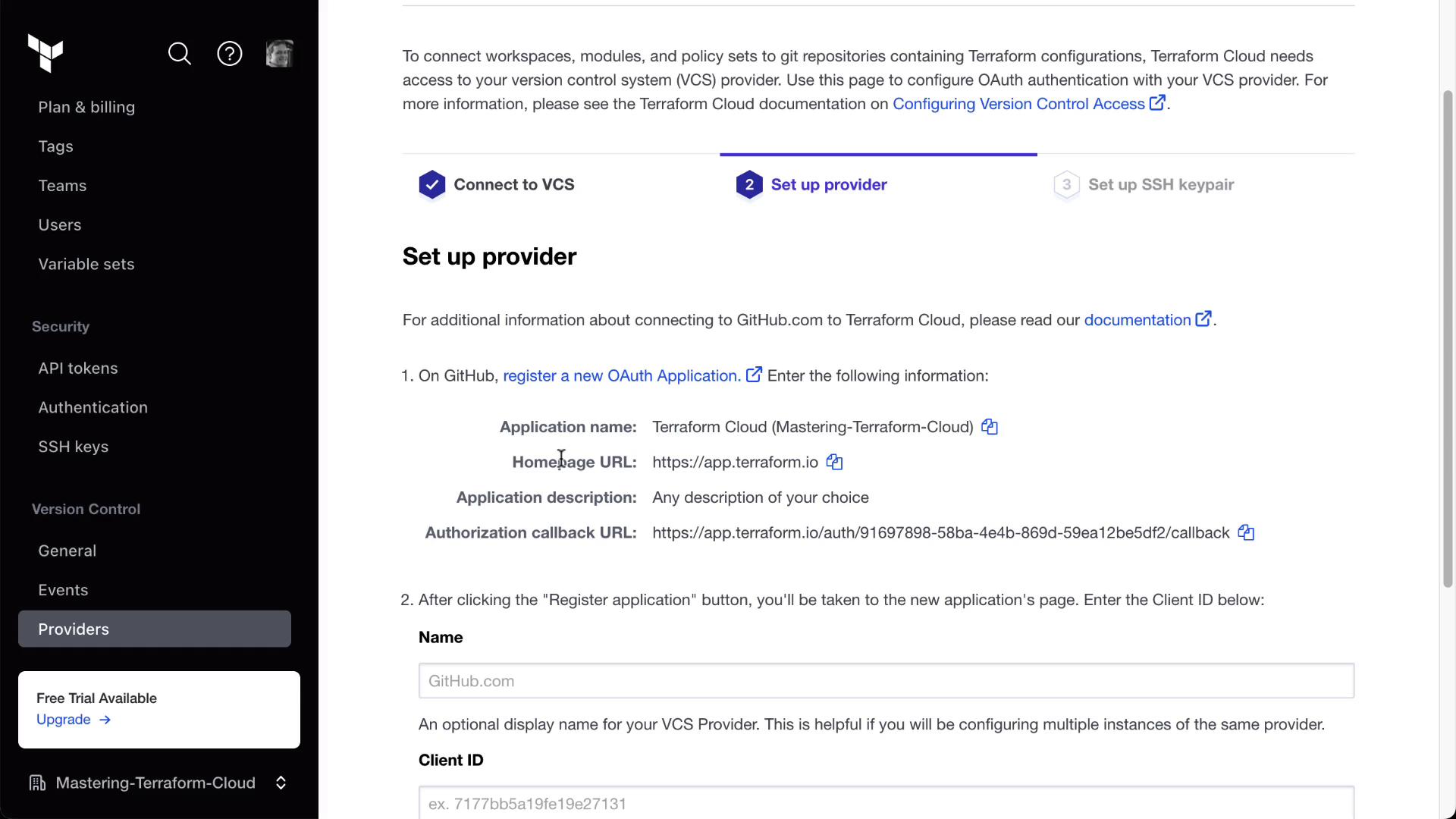Copy the Homepage URL value
The height and width of the screenshot is (819, 1456).
(x=834, y=463)
